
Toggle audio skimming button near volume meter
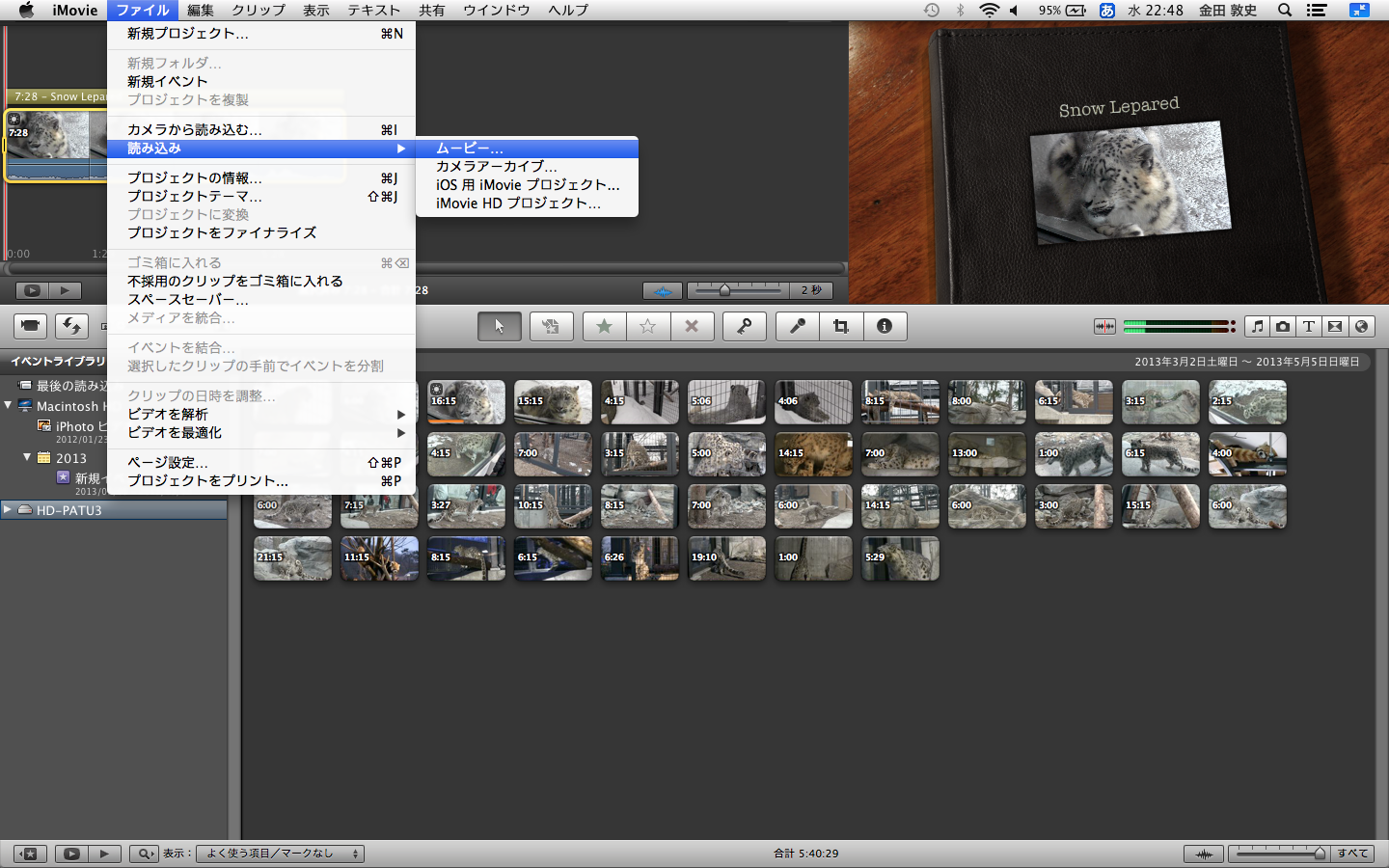tap(1104, 326)
